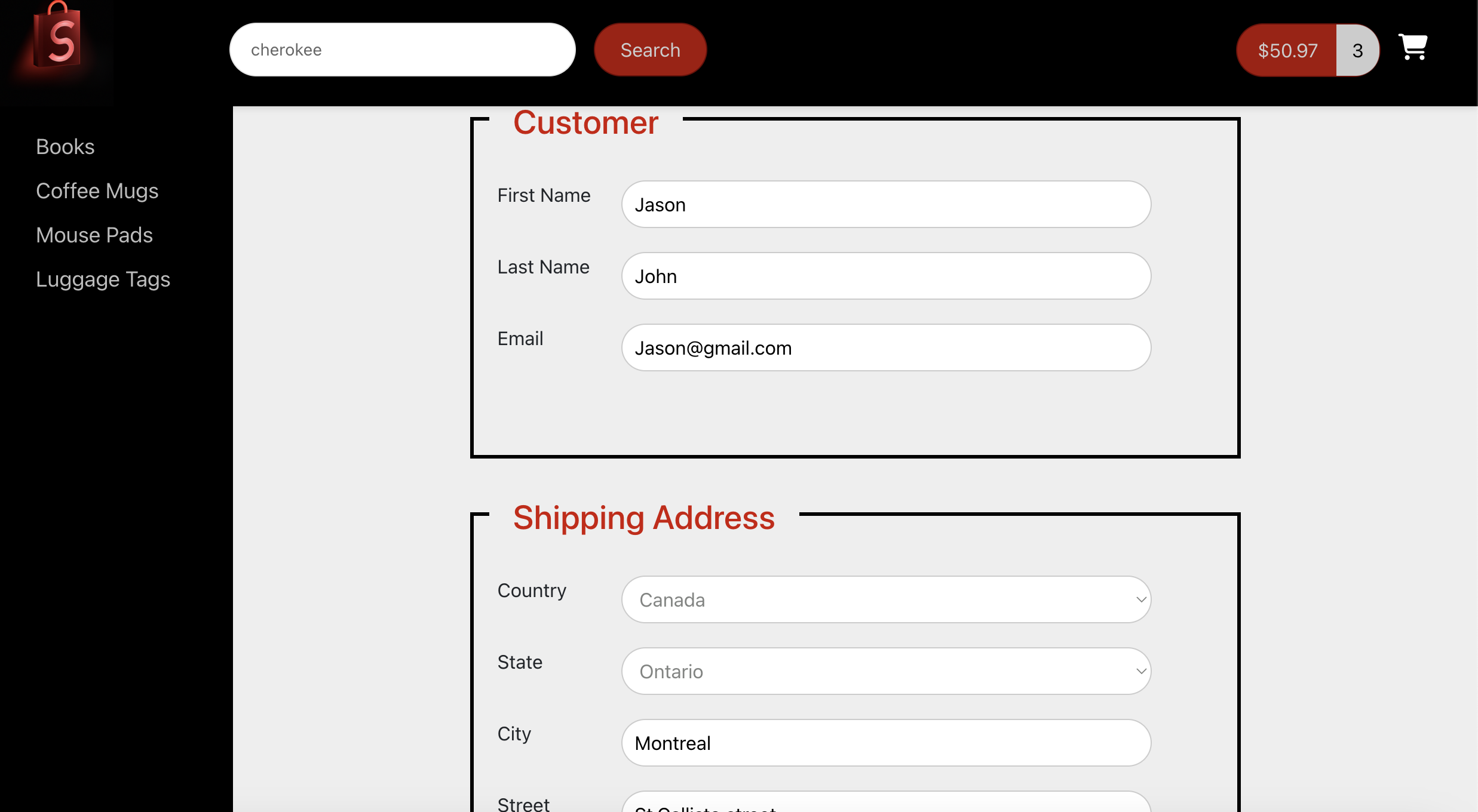Open the Luggage Tags category
Screen dimensions: 1478x812
103,279
